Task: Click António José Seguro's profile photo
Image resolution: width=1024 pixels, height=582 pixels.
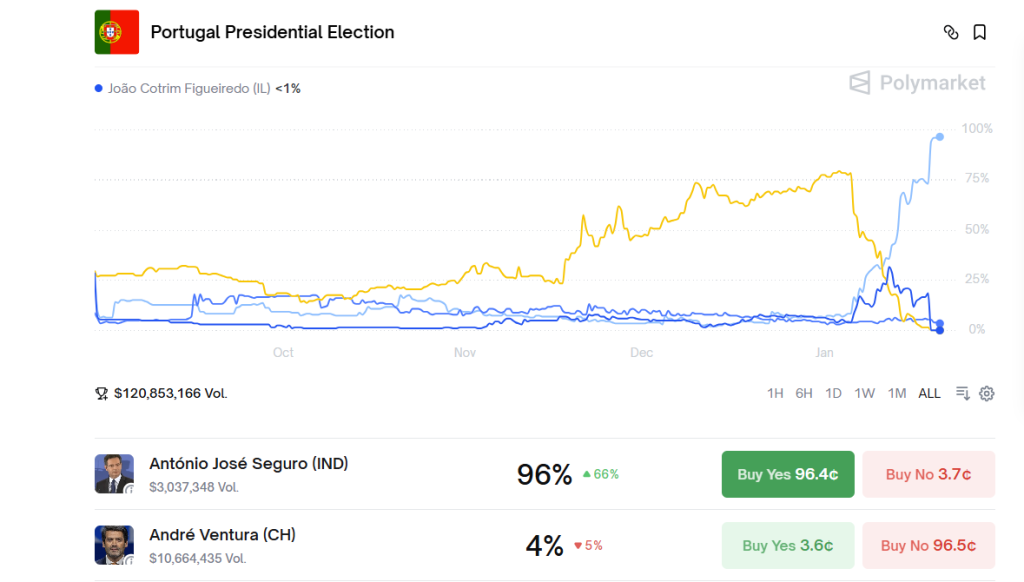Action: click(x=114, y=474)
